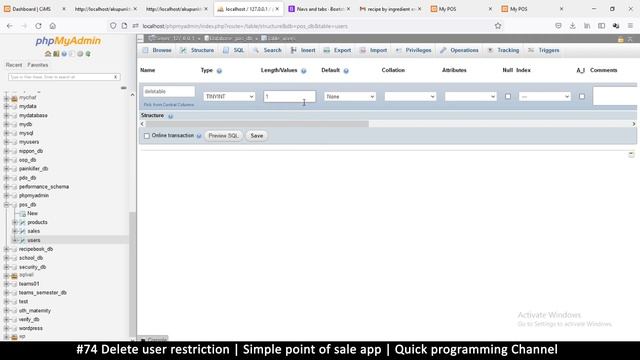This screenshot has width=640, height=360.
Task: Click Online transaction help icon
Action: [199, 136]
